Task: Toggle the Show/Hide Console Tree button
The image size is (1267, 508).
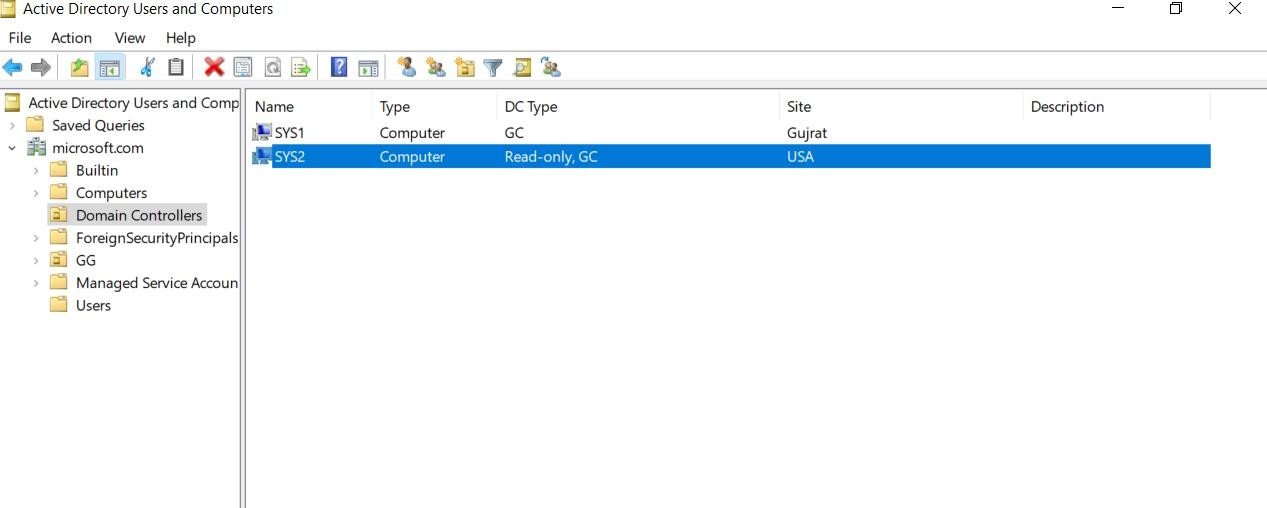Action: 110,68
